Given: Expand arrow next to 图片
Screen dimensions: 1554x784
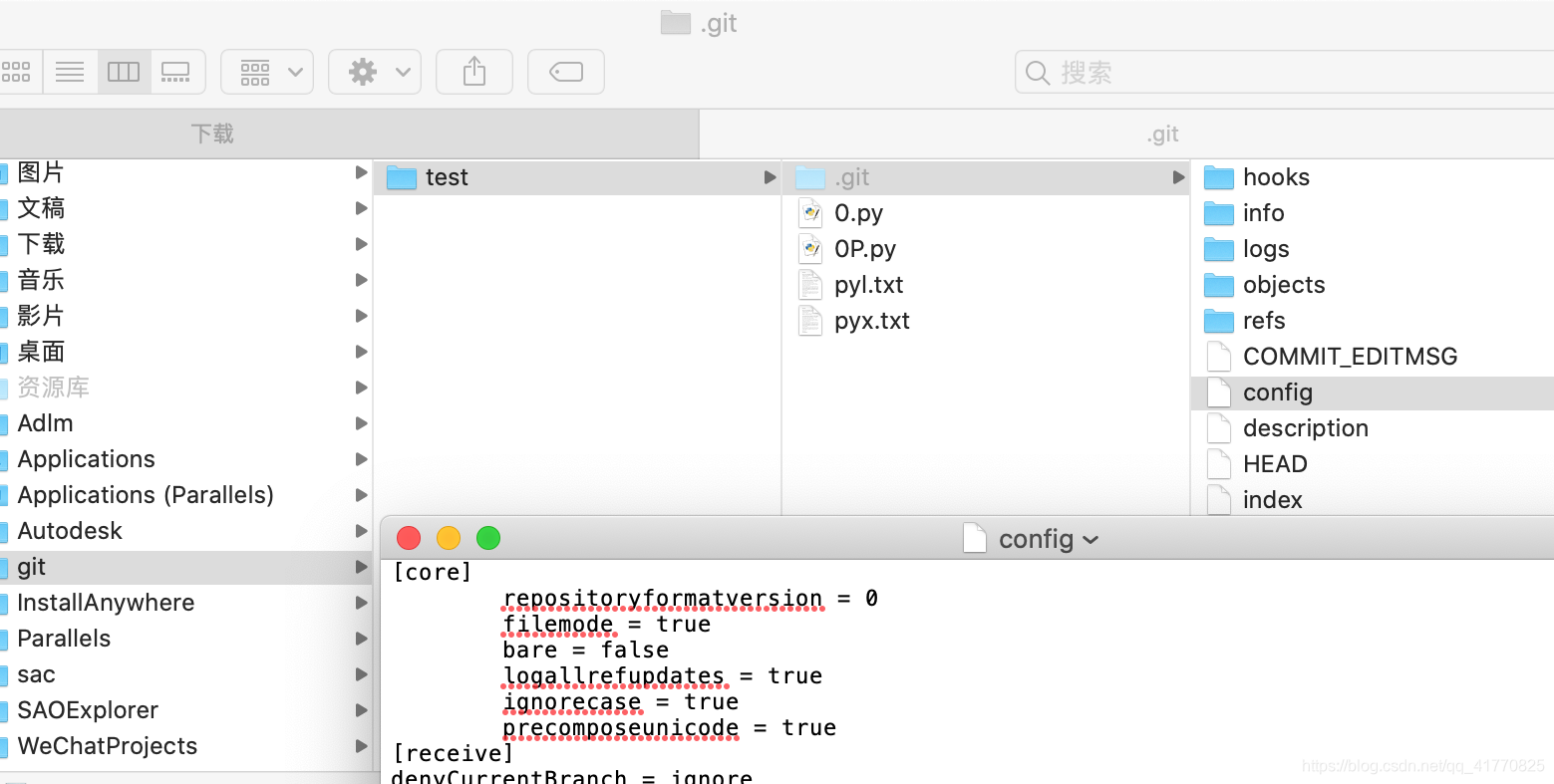Looking at the screenshot, I should click(x=361, y=172).
